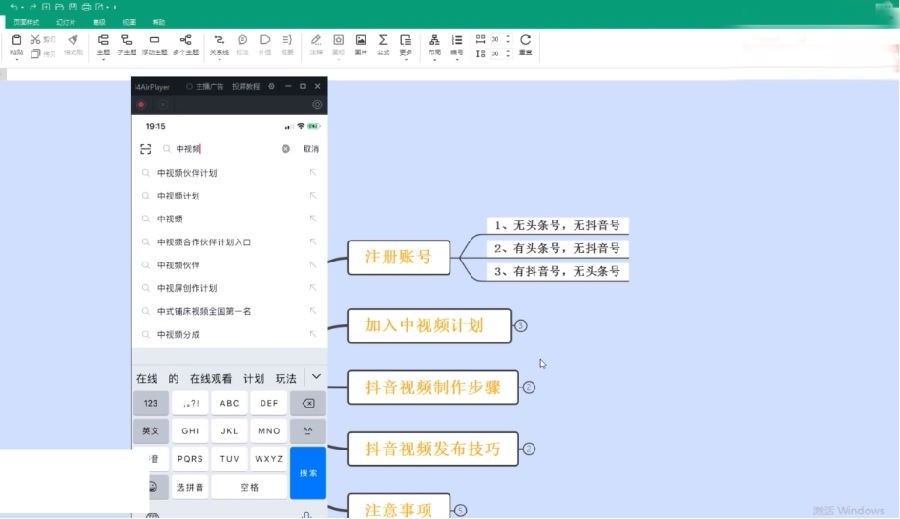The height and width of the screenshot is (519, 900).
Task: Open the 视图 ribbon tab
Action: coord(129,22)
